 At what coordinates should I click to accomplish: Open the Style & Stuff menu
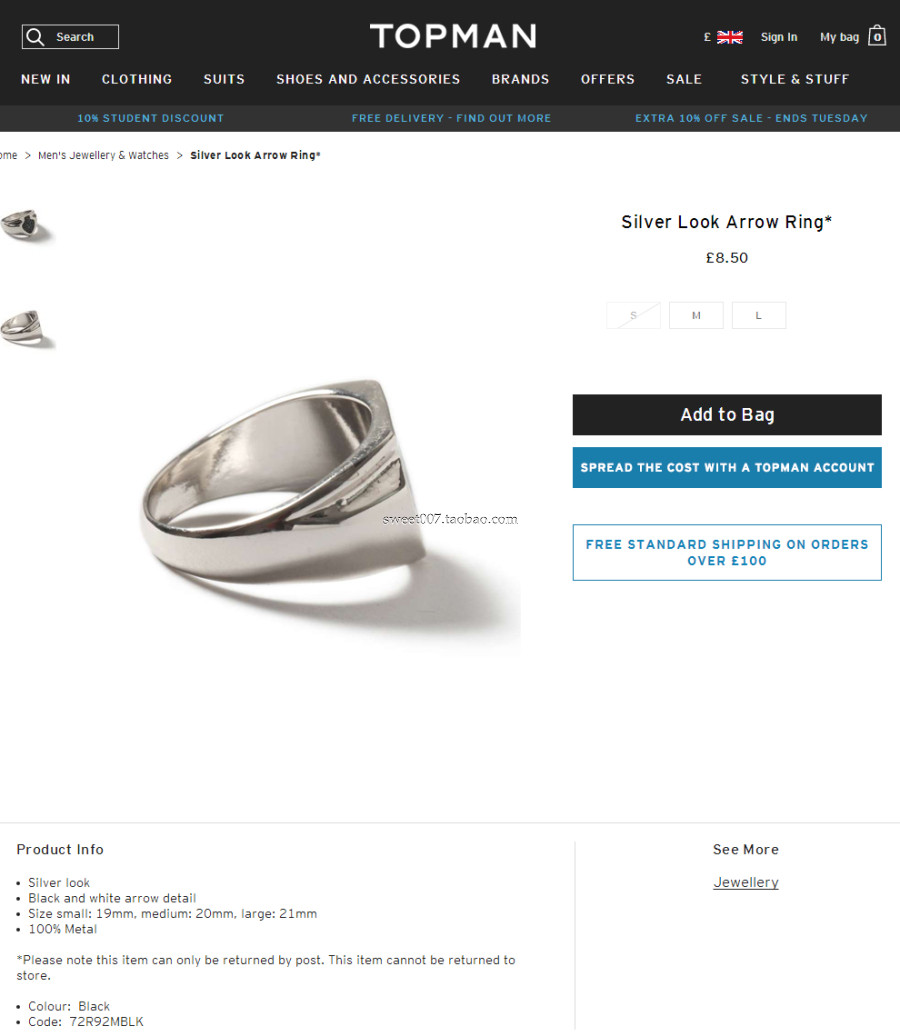[794, 79]
